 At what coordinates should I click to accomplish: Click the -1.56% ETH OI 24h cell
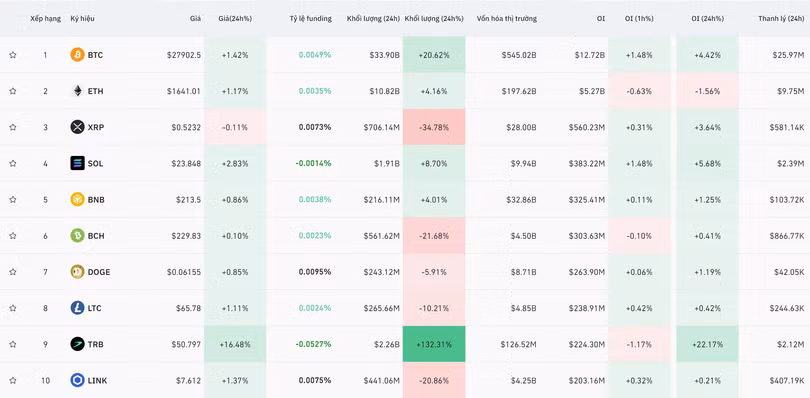707,91
